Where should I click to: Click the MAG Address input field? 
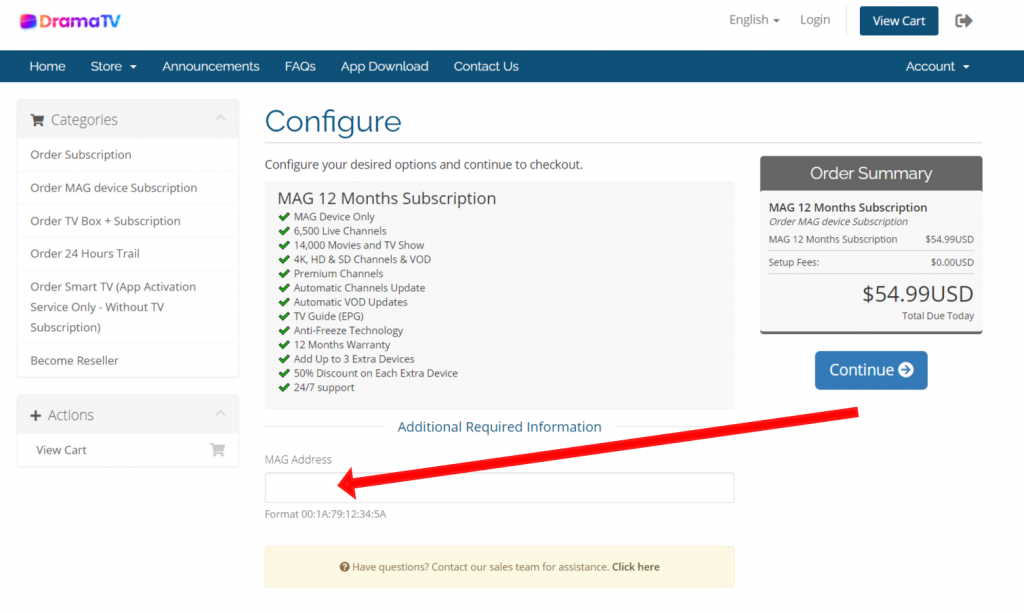pyautogui.click(x=499, y=488)
